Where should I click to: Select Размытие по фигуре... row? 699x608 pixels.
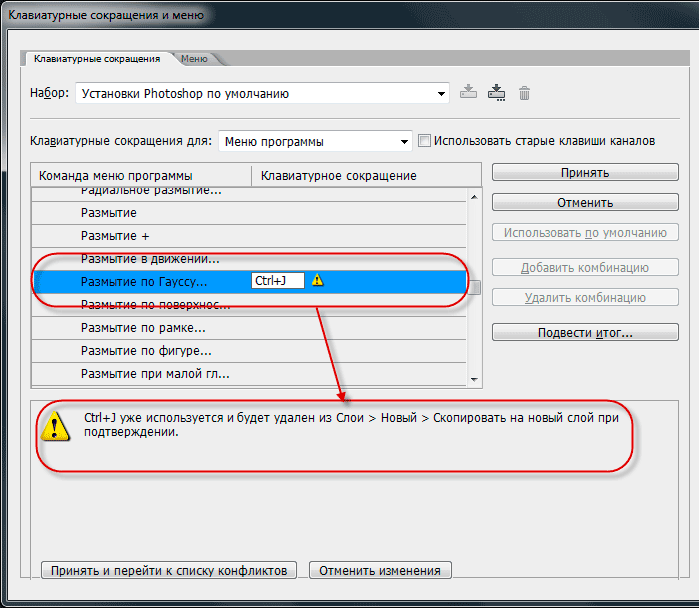[249, 351]
